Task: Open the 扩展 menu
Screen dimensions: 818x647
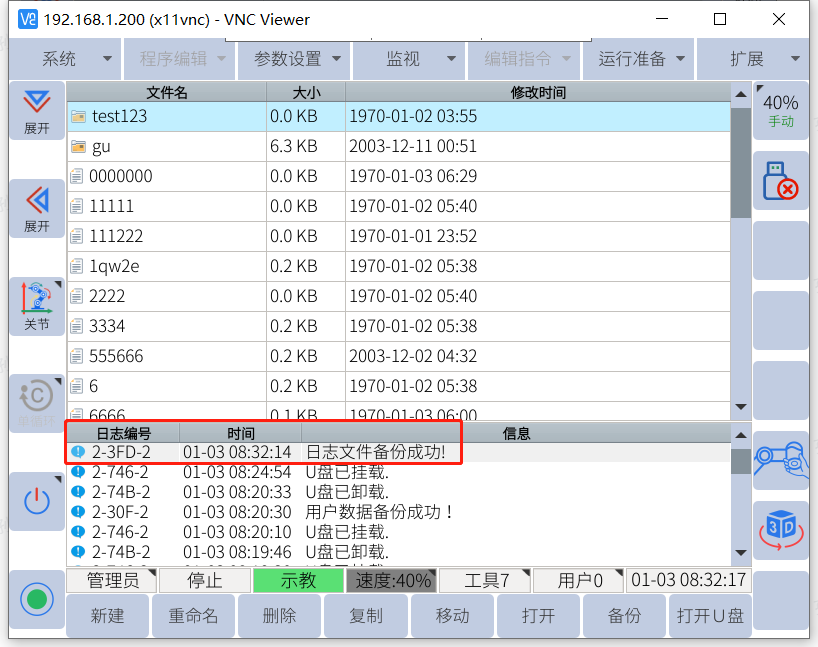Action: pyautogui.click(x=756, y=59)
